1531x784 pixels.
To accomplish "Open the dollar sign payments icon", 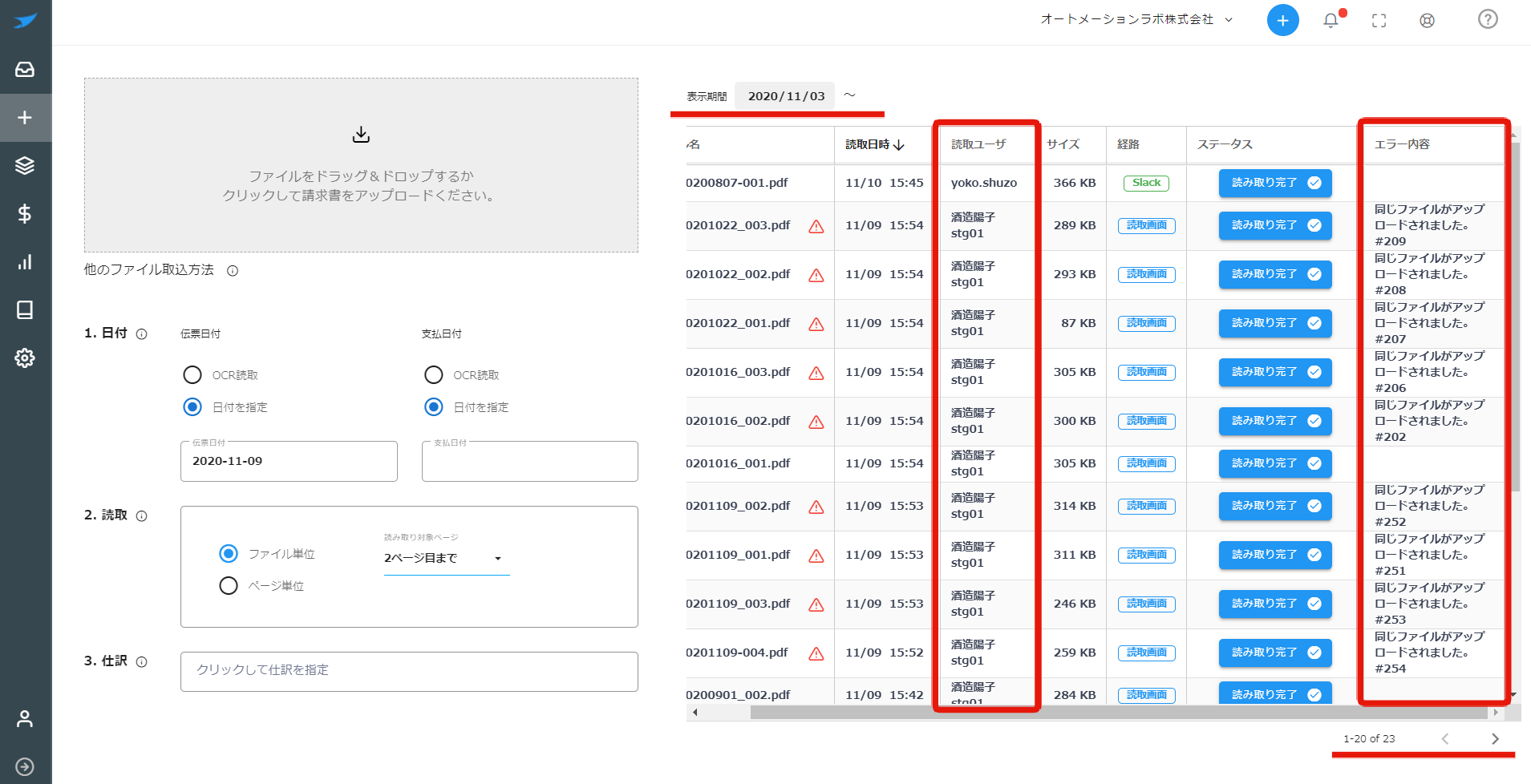I will 25,214.
